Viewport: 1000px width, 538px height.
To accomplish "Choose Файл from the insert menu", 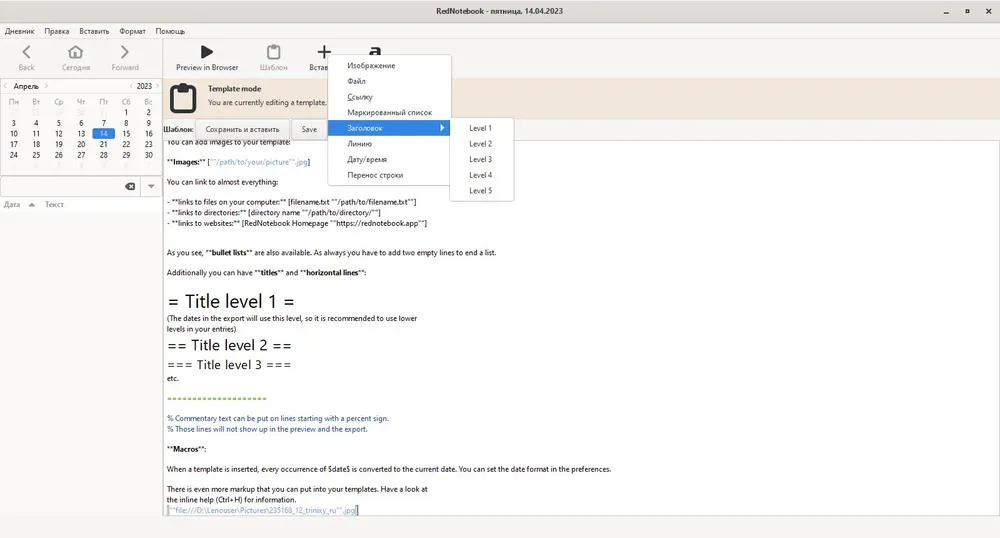I will click(x=389, y=81).
